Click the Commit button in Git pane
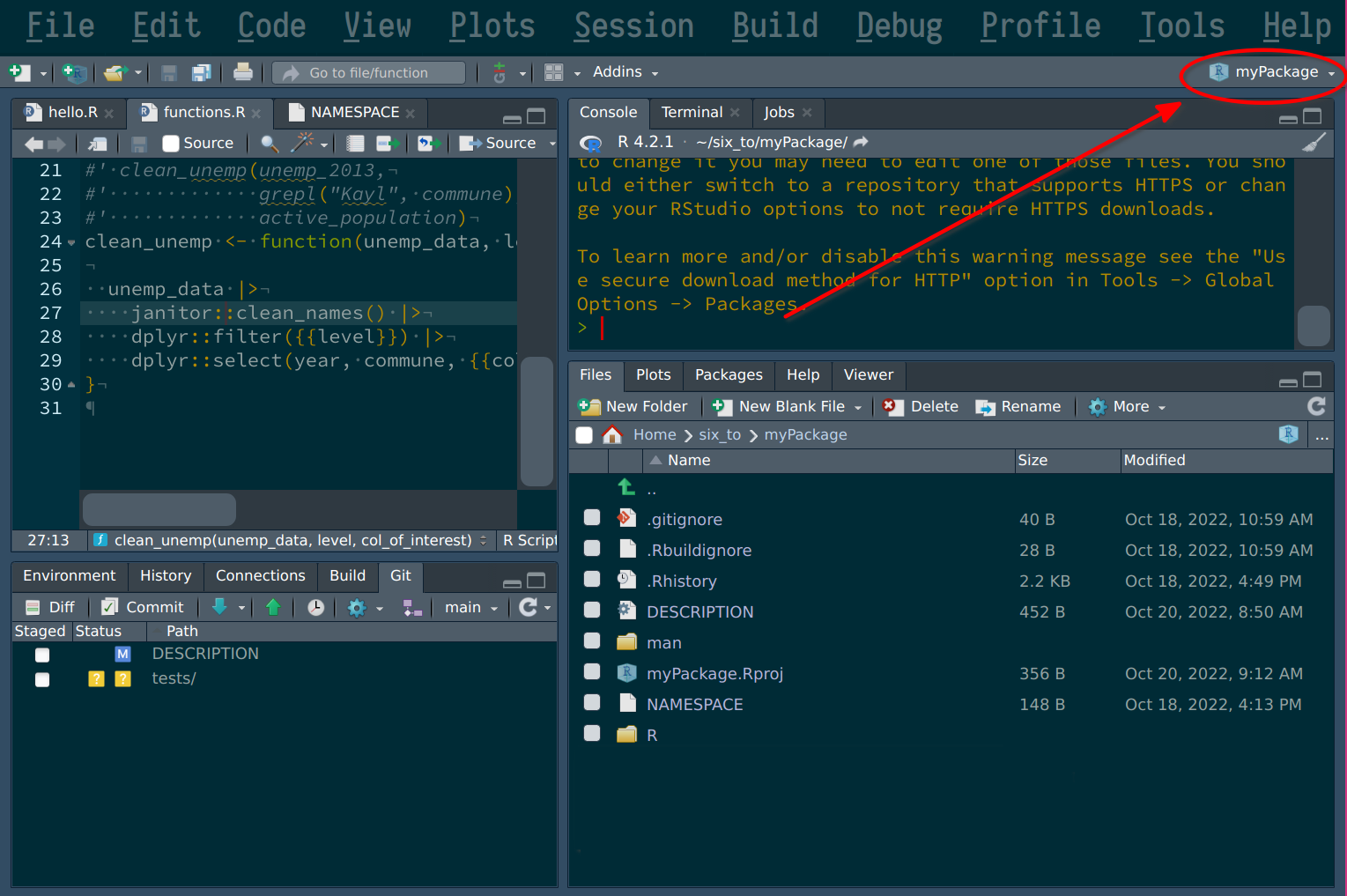1347x896 pixels. click(143, 607)
